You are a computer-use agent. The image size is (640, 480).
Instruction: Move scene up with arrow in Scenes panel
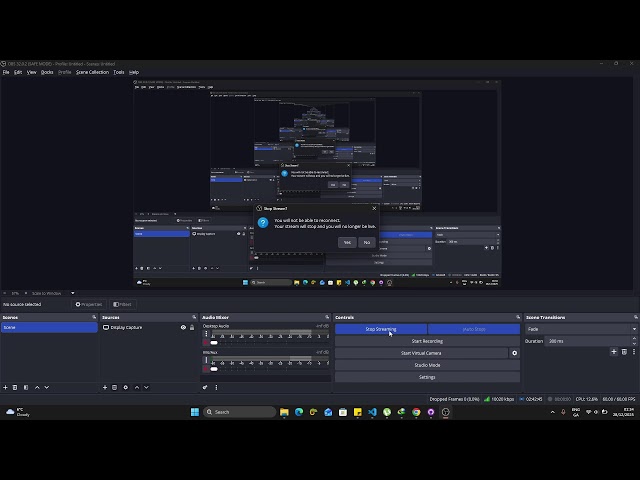pyautogui.click(x=37, y=387)
